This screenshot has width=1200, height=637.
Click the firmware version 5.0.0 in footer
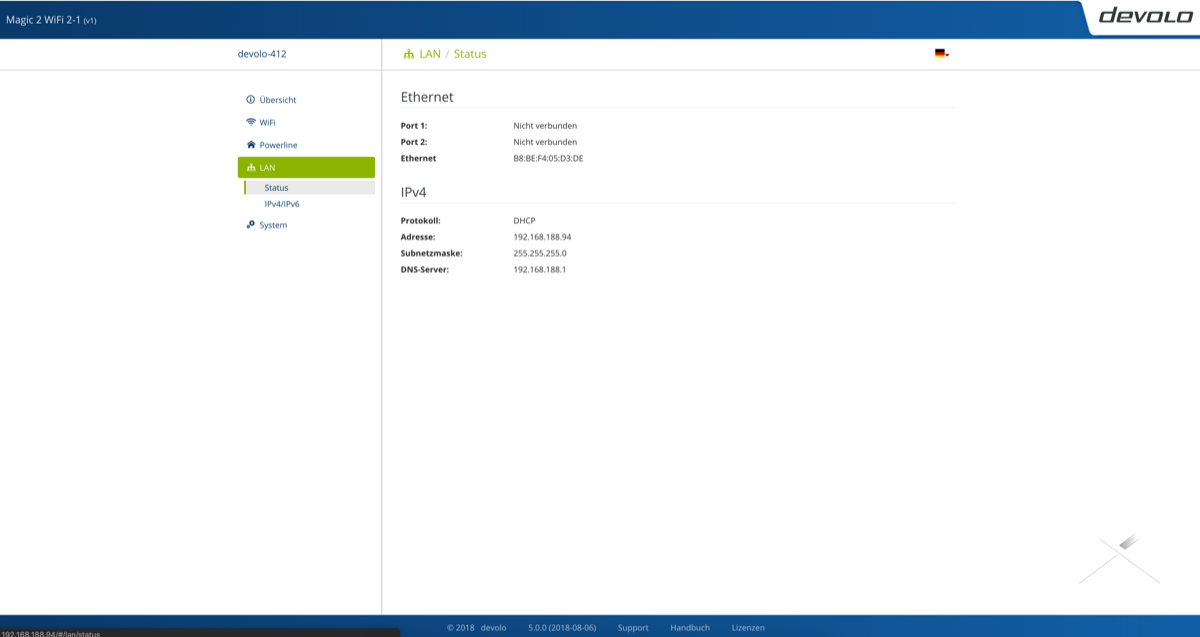(562, 628)
